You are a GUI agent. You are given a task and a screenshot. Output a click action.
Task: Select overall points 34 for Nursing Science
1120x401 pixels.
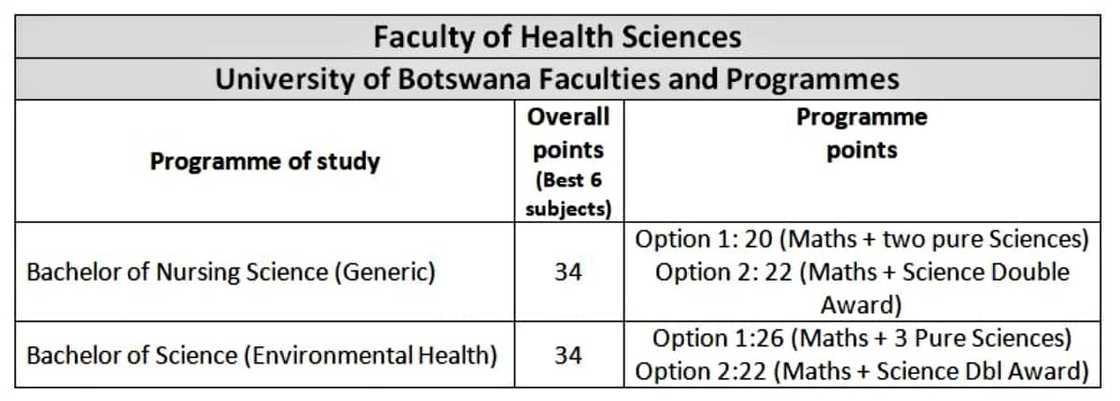coord(568,272)
